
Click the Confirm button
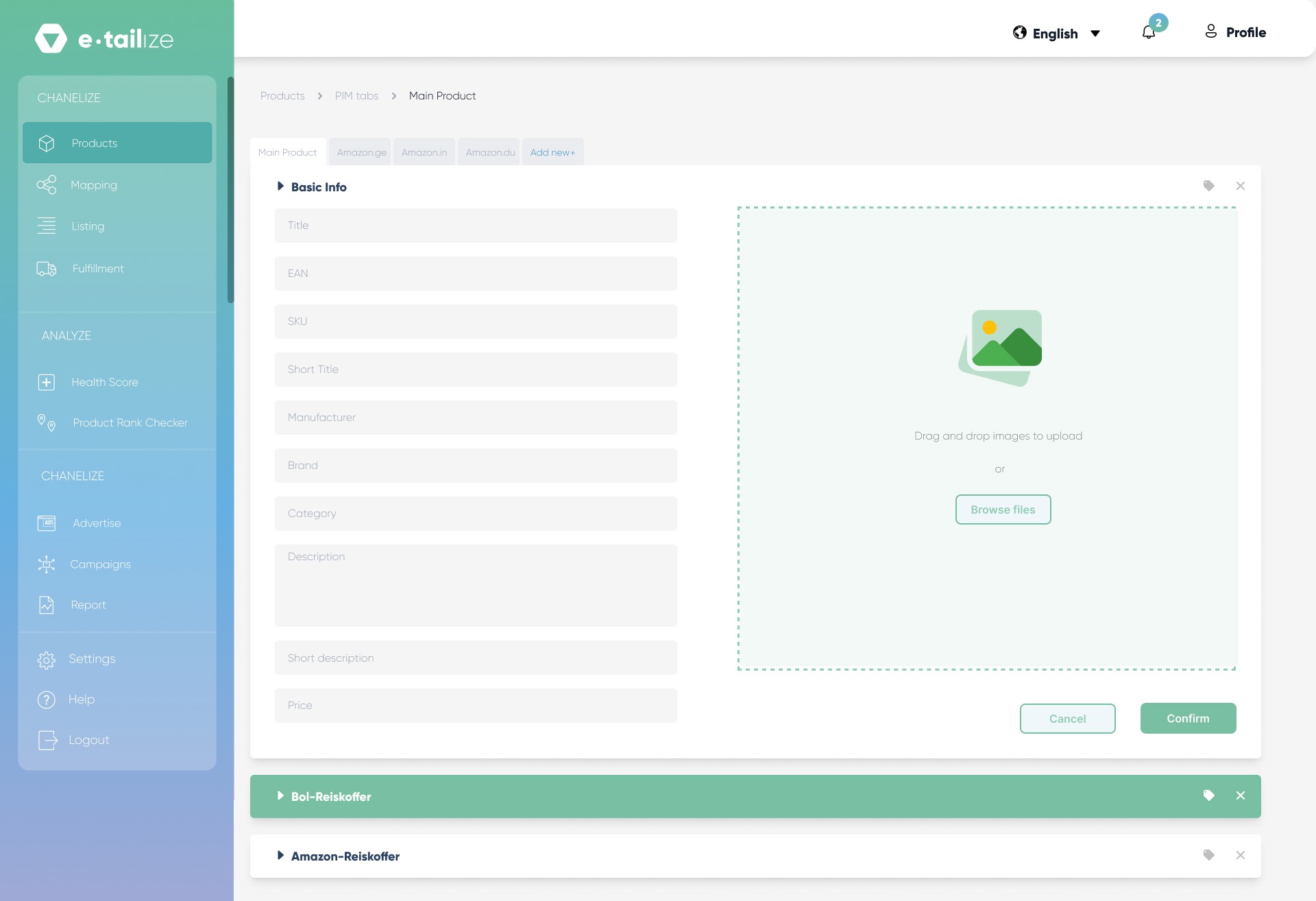pyautogui.click(x=1188, y=719)
